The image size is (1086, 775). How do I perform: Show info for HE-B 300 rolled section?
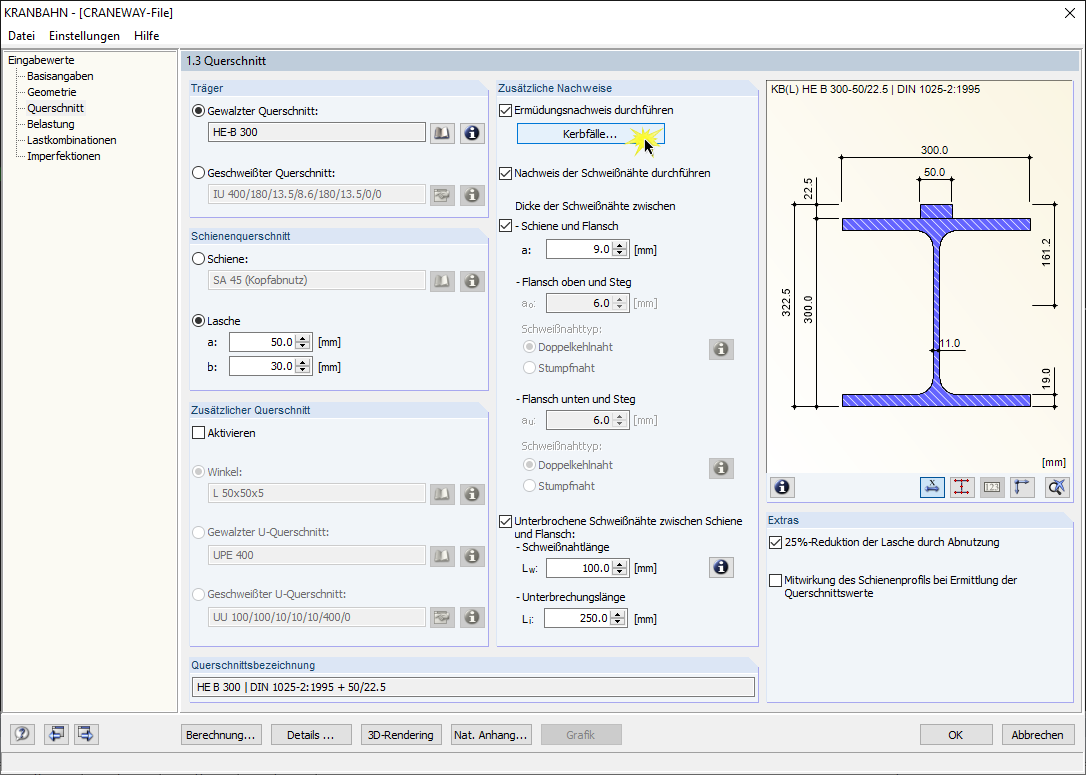coord(472,133)
